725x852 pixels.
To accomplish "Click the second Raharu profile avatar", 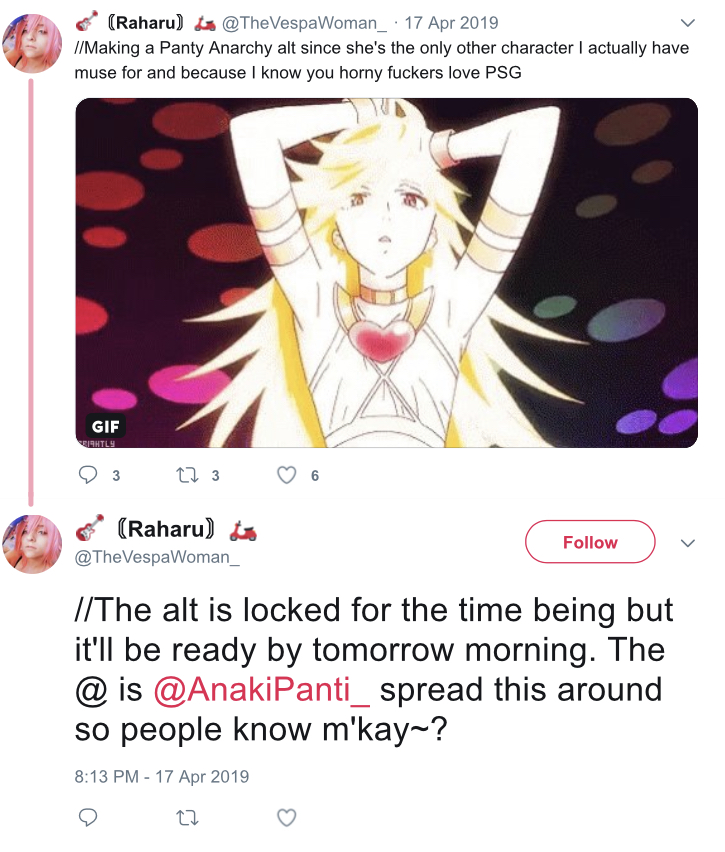I will 32,544.
